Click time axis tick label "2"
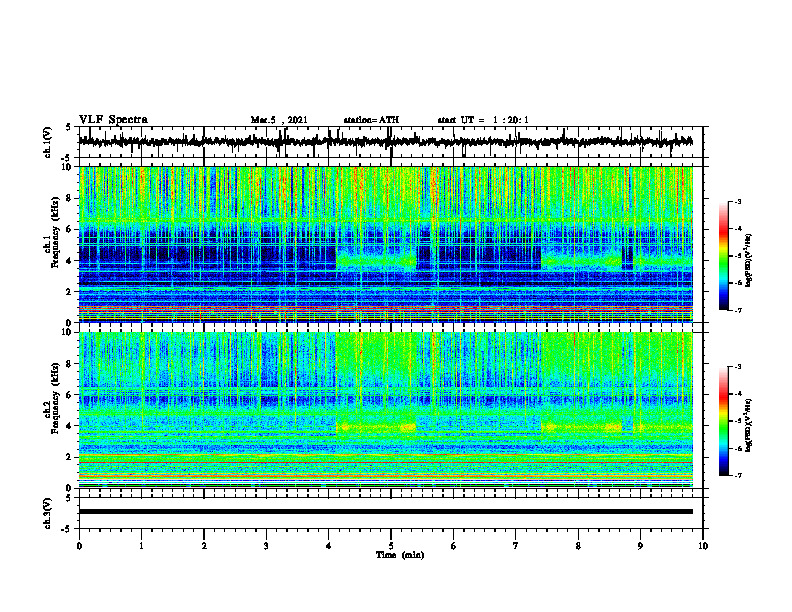Image resolution: width=792 pixels, height=612 pixels. (204, 546)
